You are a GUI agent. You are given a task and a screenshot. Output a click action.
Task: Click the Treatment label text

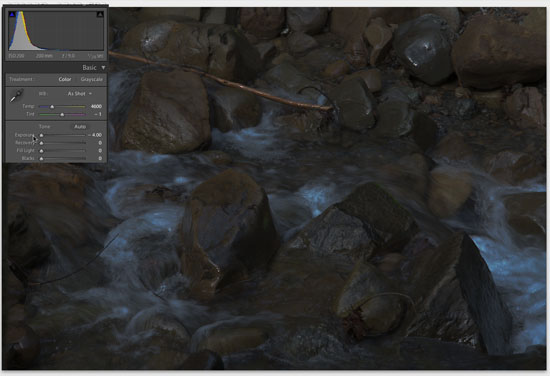[x=21, y=79]
